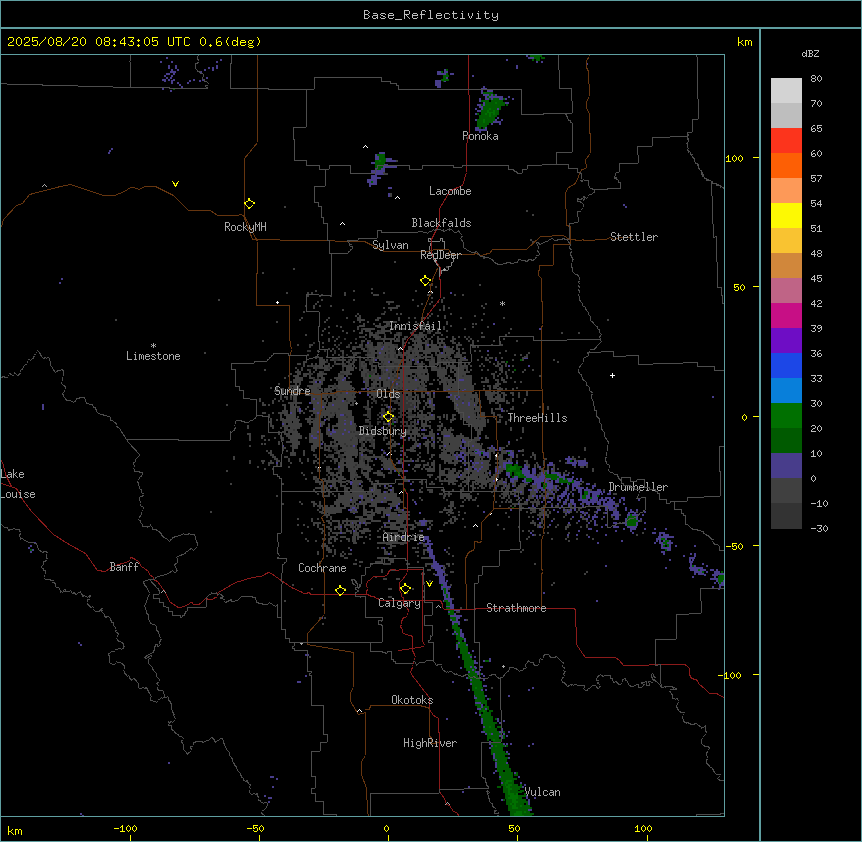
Task: Click the Base_Reflectivity title
Action: (431, 15)
